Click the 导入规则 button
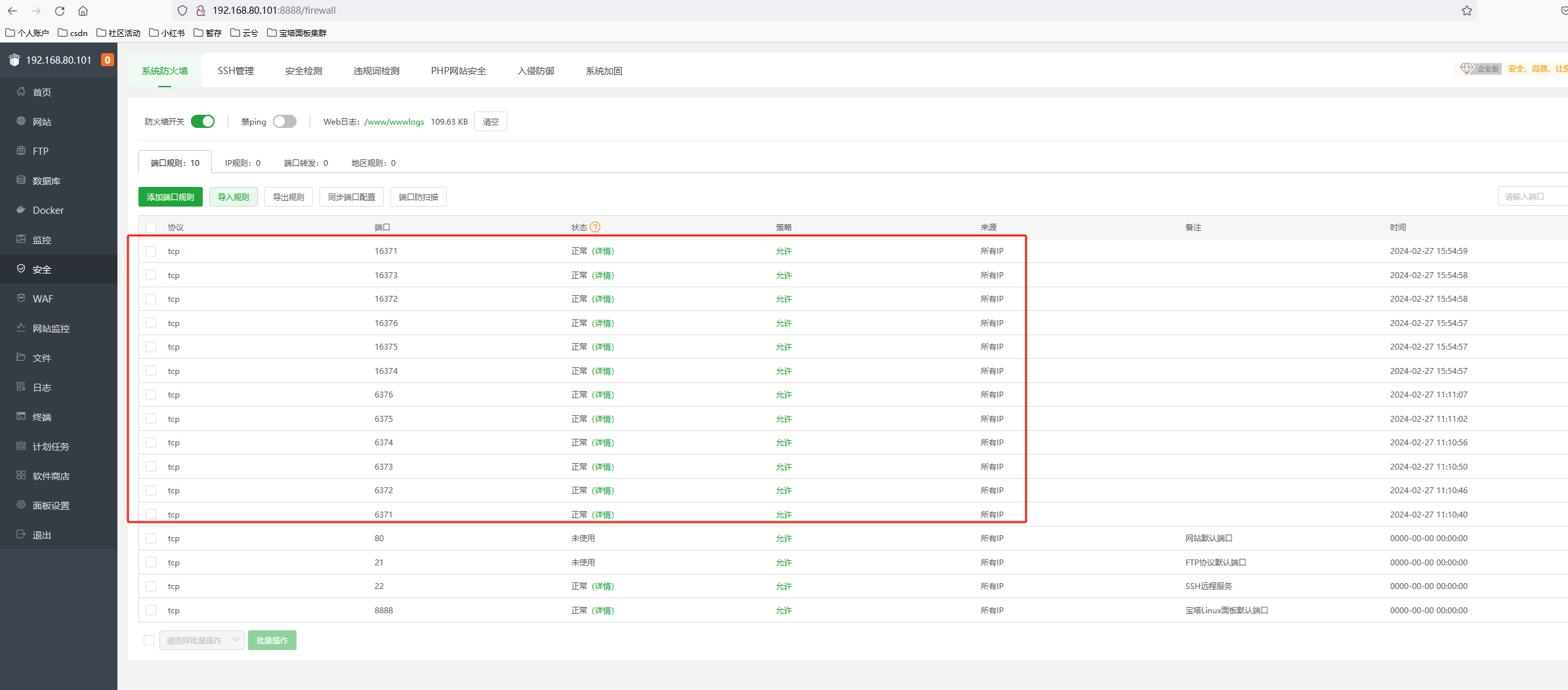Image resolution: width=1568 pixels, height=690 pixels. coord(234,197)
